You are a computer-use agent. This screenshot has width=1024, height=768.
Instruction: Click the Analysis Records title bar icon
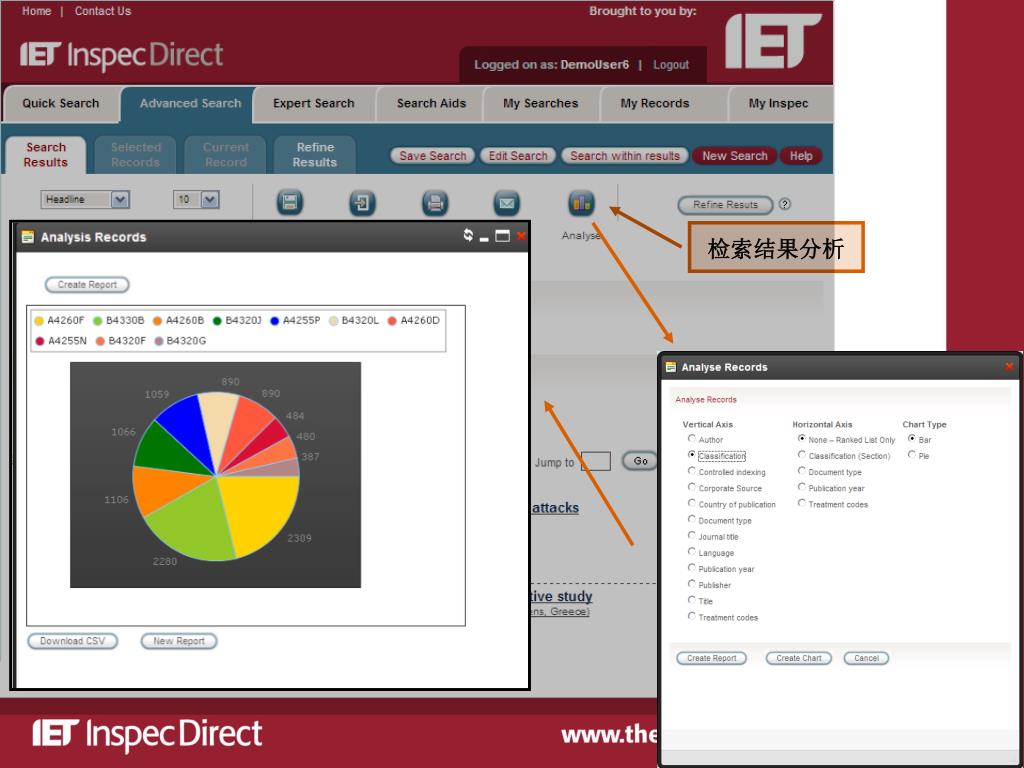(x=27, y=237)
